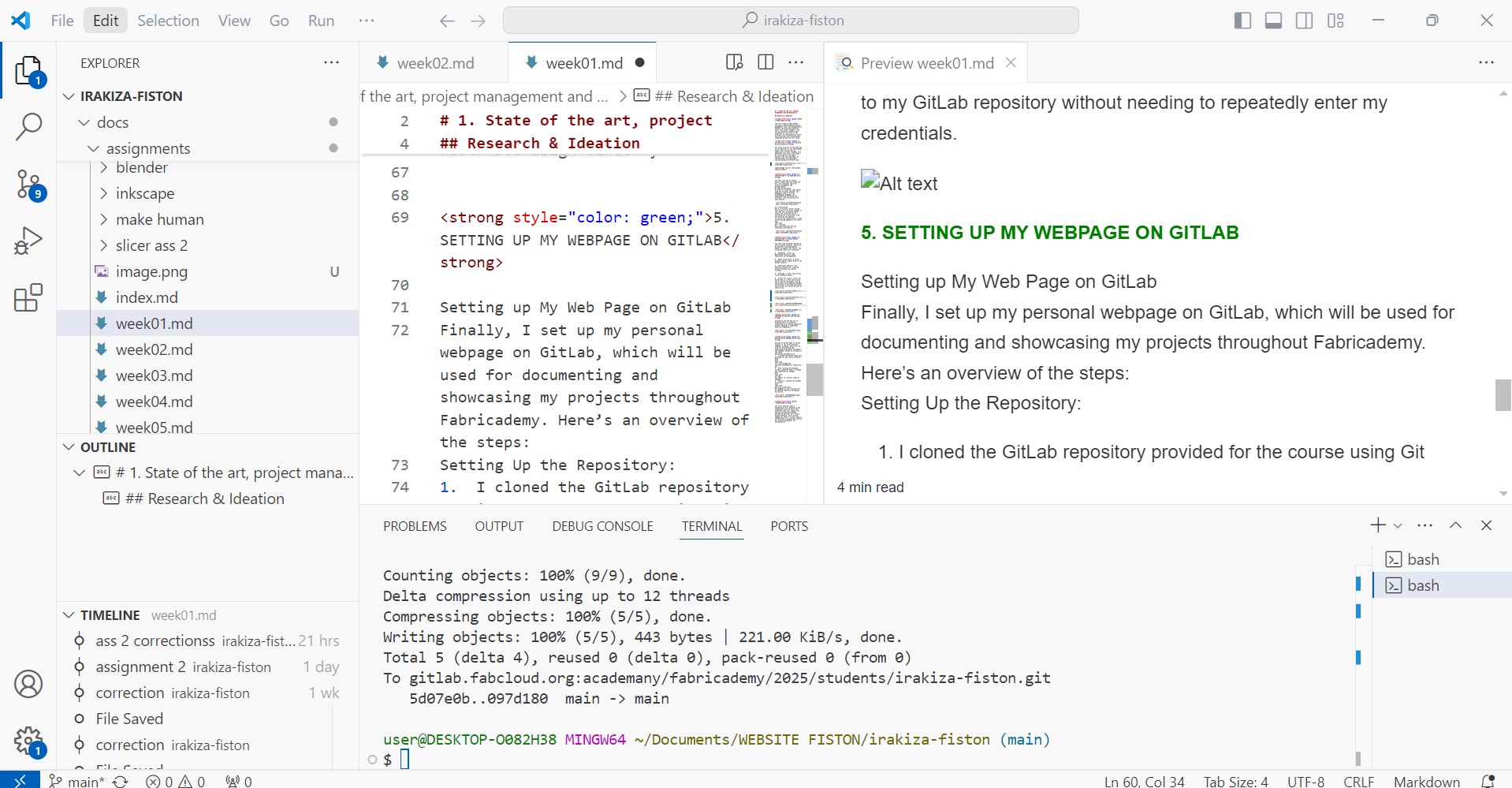Change Markdown language mode
The height and width of the screenshot is (788, 1512).
[1426, 781]
